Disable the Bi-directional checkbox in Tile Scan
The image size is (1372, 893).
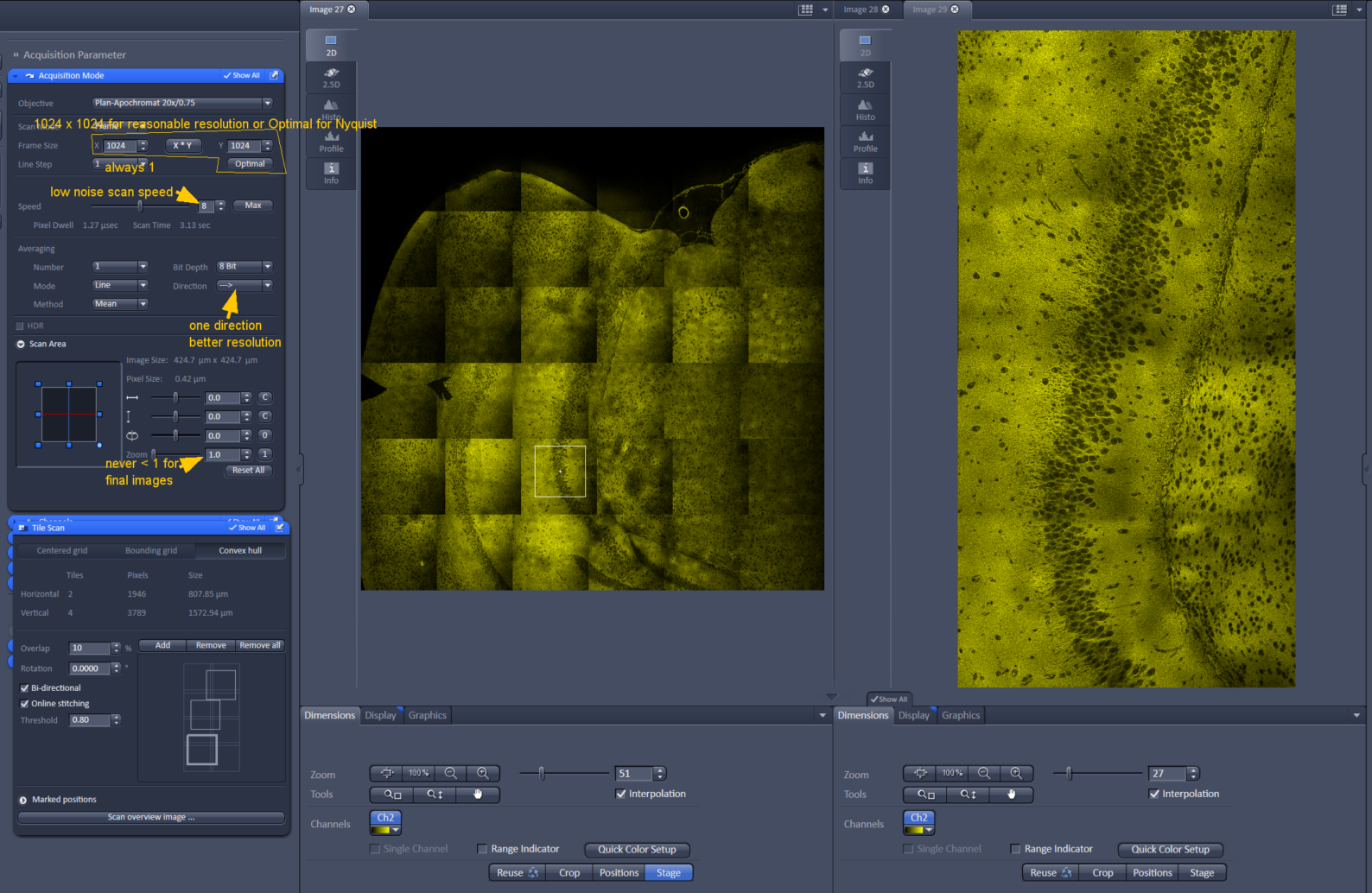[x=25, y=688]
